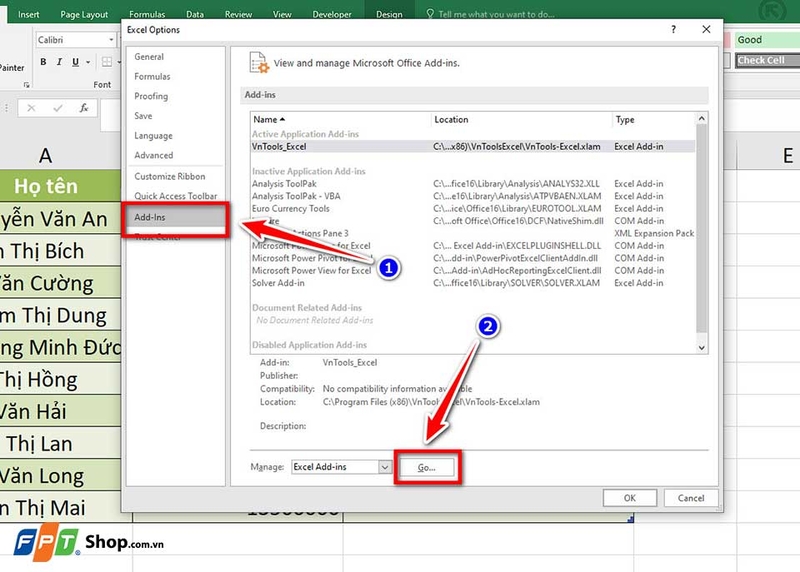Apply the Good cell style
The height and width of the screenshot is (572, 800).
[767, 40]
